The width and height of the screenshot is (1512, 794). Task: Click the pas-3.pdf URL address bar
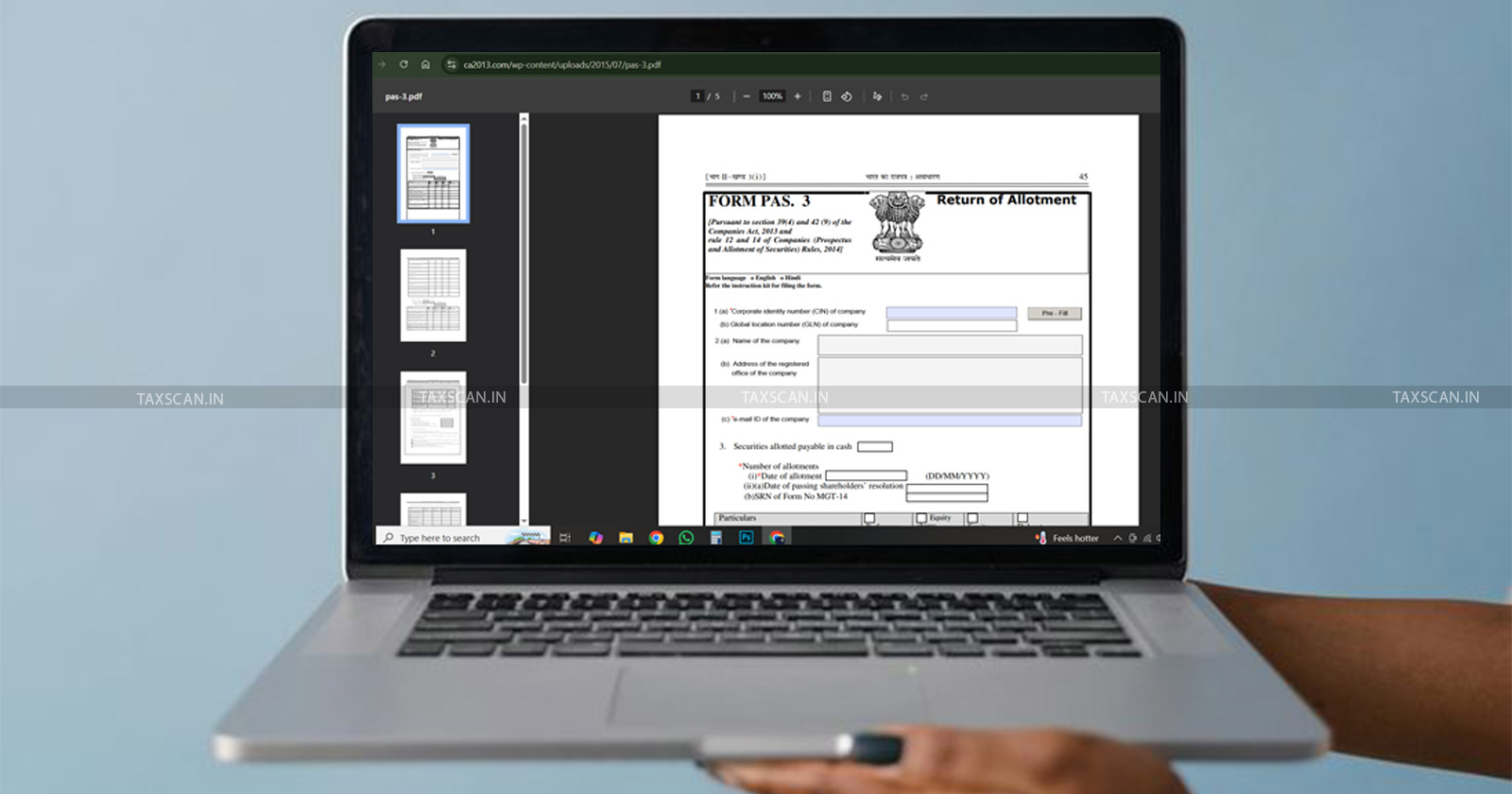[562, 64]
